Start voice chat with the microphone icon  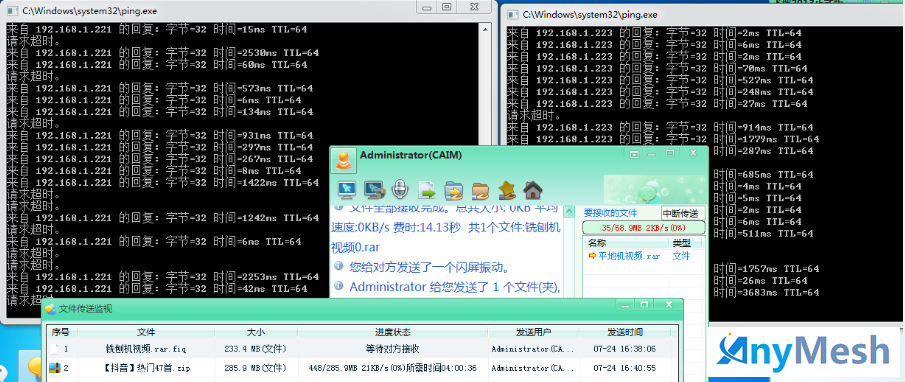pos(399,189)
